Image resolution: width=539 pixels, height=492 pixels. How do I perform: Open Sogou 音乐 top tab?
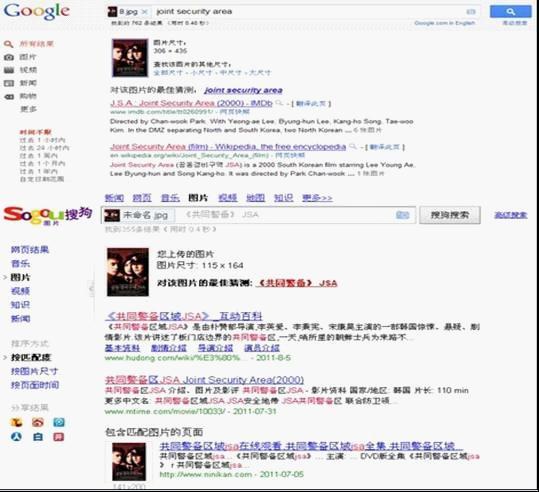tap(170, 198)
